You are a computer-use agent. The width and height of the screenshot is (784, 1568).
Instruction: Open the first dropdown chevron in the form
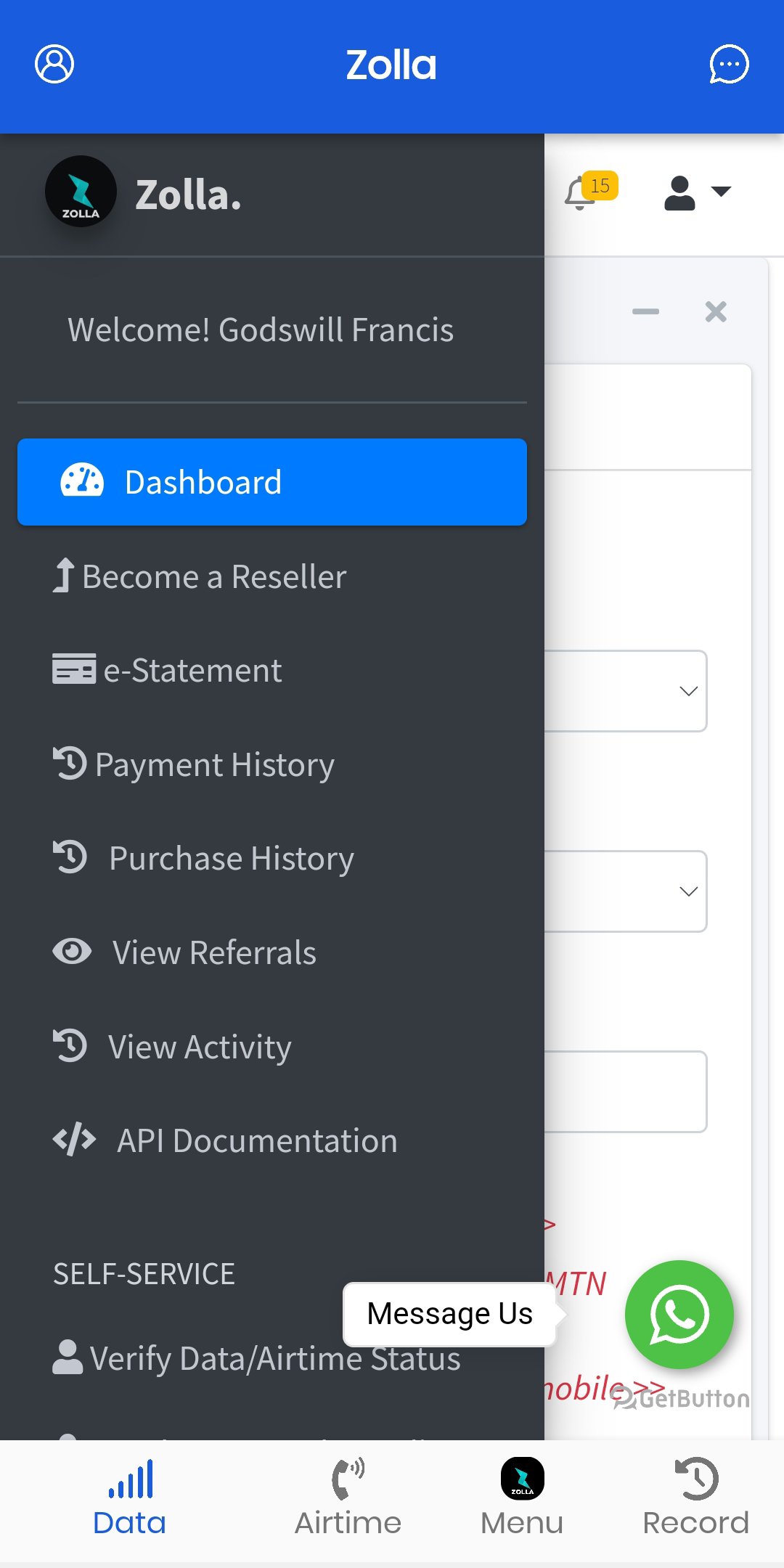coord(688,691)
